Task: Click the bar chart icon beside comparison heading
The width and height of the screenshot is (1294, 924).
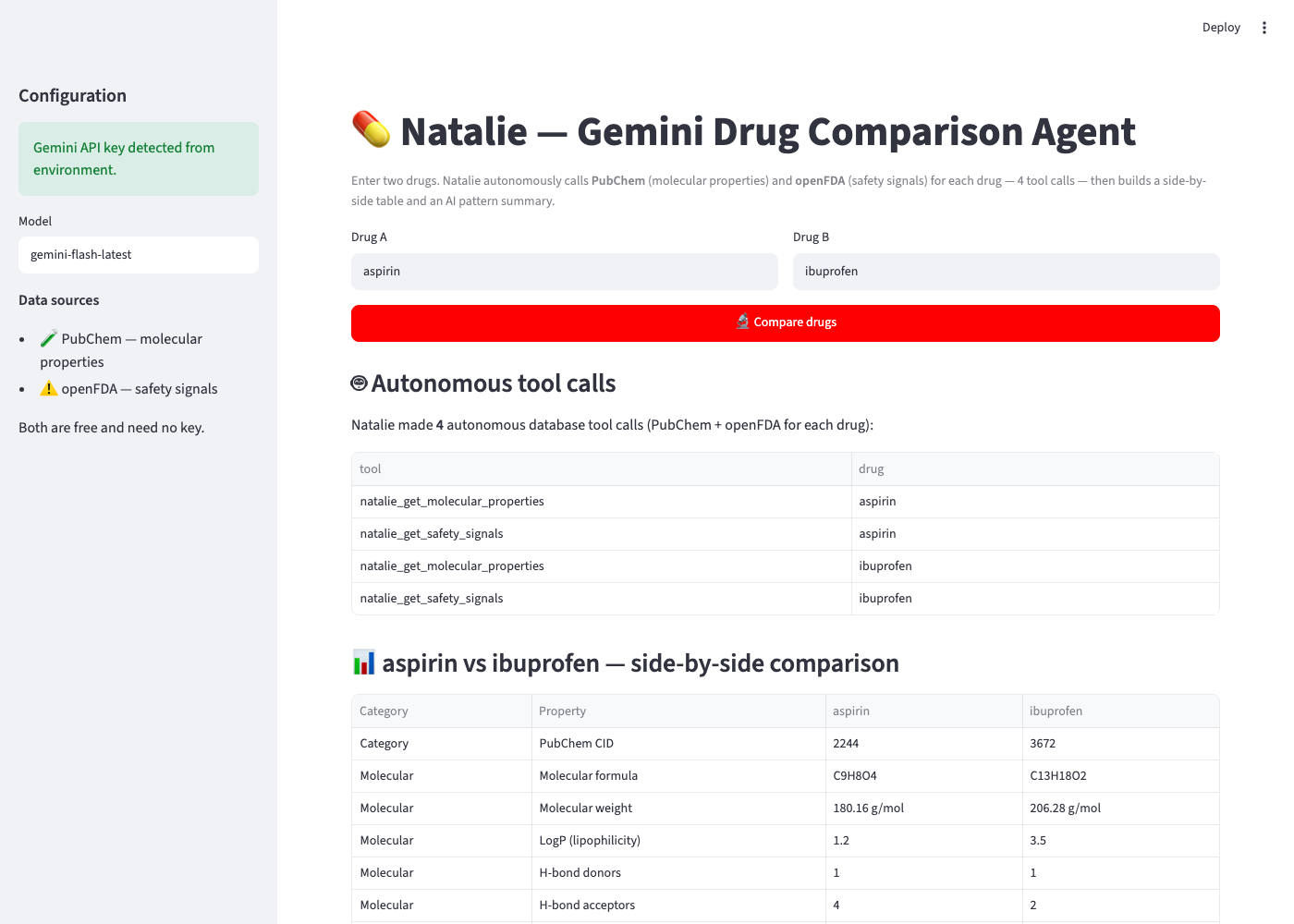Action: point(364,663)
